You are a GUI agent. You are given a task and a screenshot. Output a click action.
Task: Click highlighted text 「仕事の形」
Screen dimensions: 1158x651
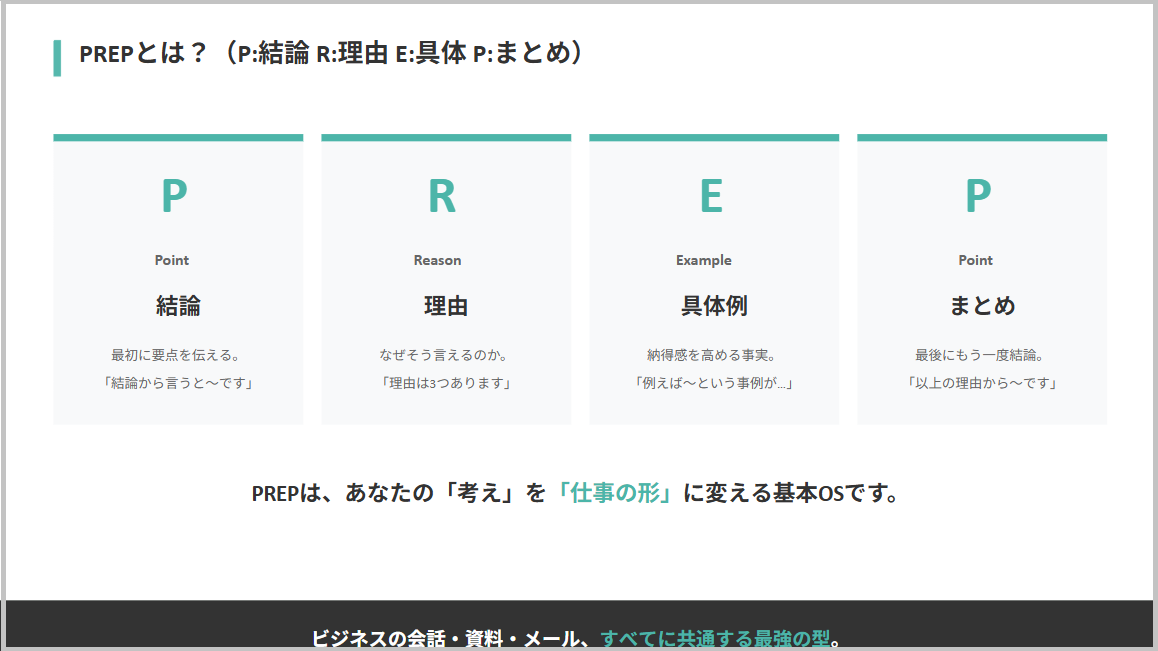tap(614, 493)
